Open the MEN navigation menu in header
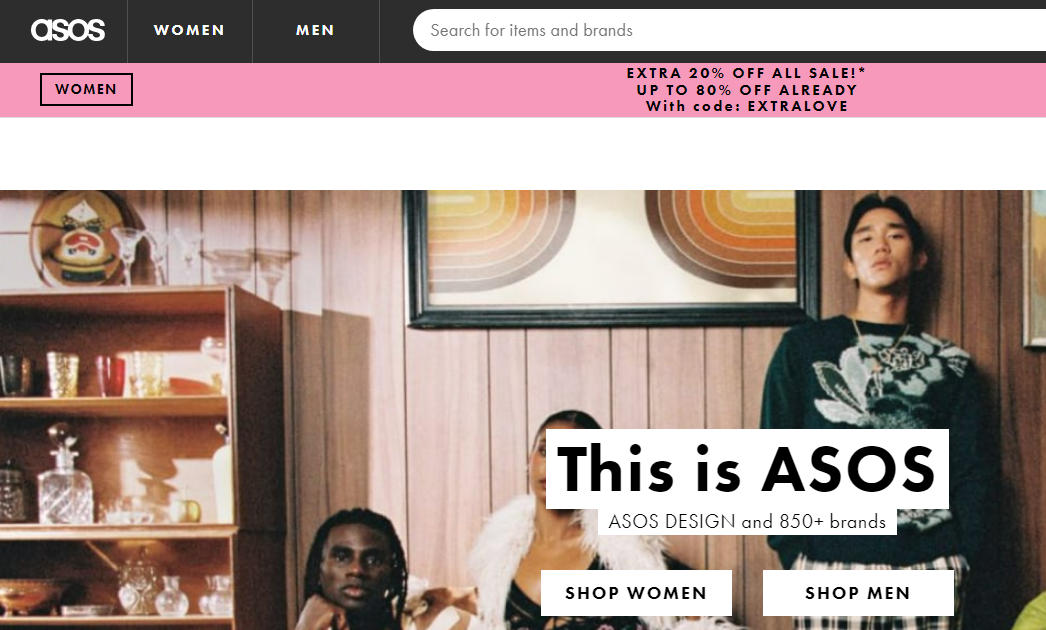 click(x=316, y=31)
